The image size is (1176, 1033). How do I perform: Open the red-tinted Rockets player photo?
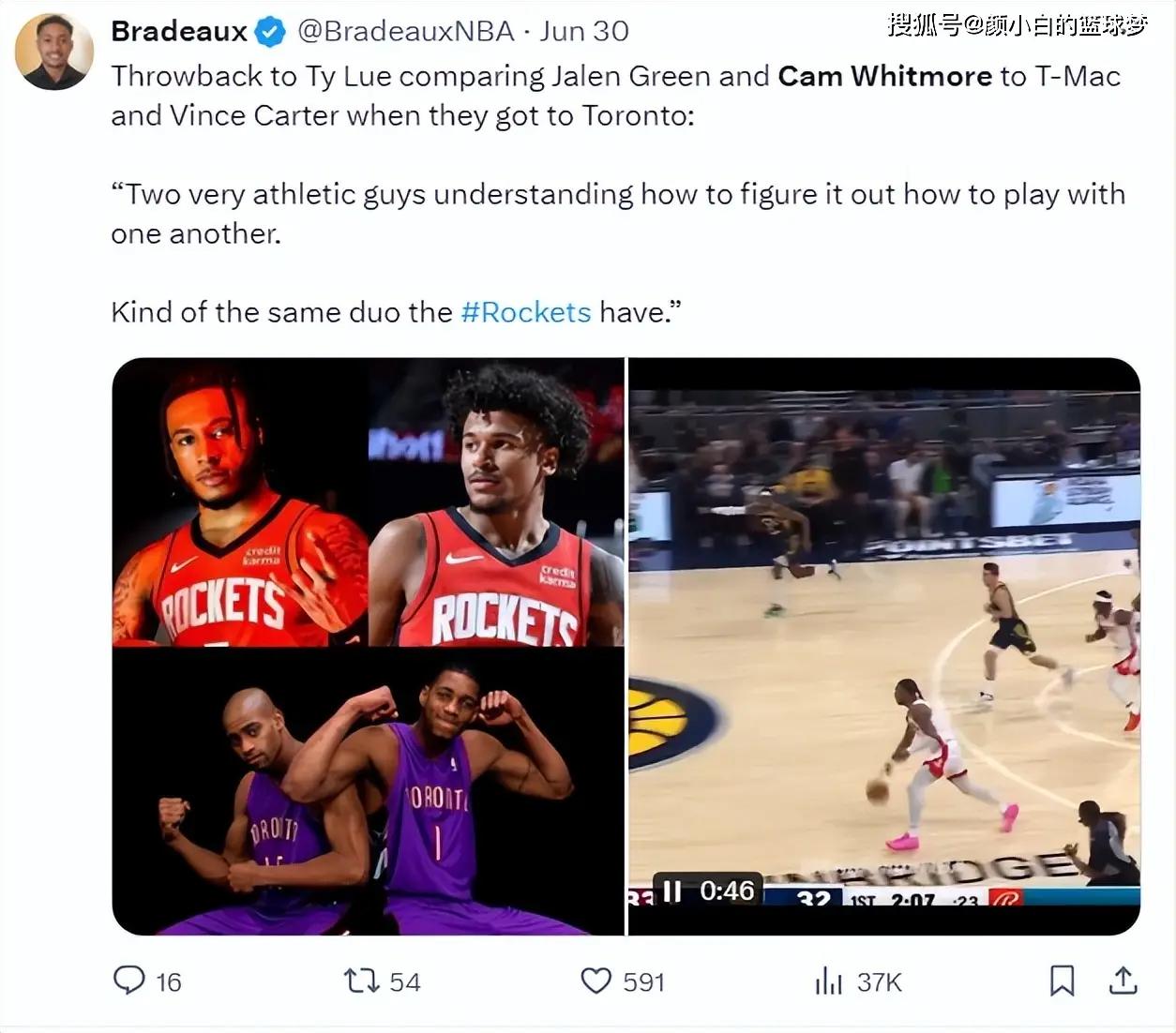click(240, 502)
